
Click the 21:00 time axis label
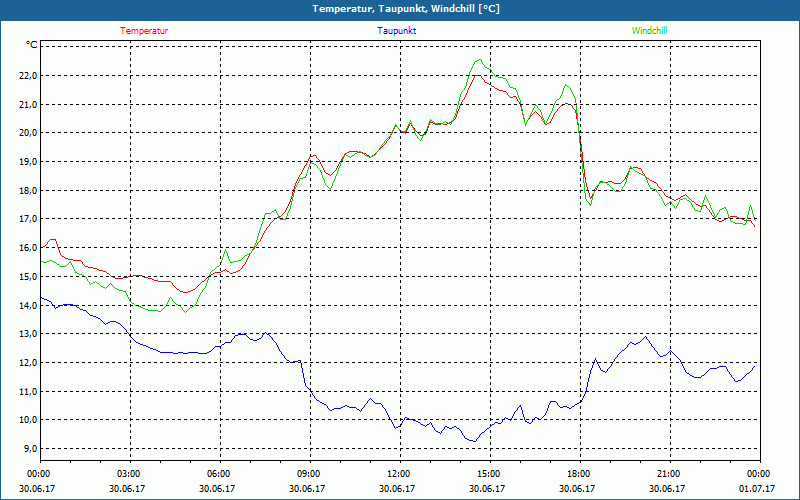point(670,474)
